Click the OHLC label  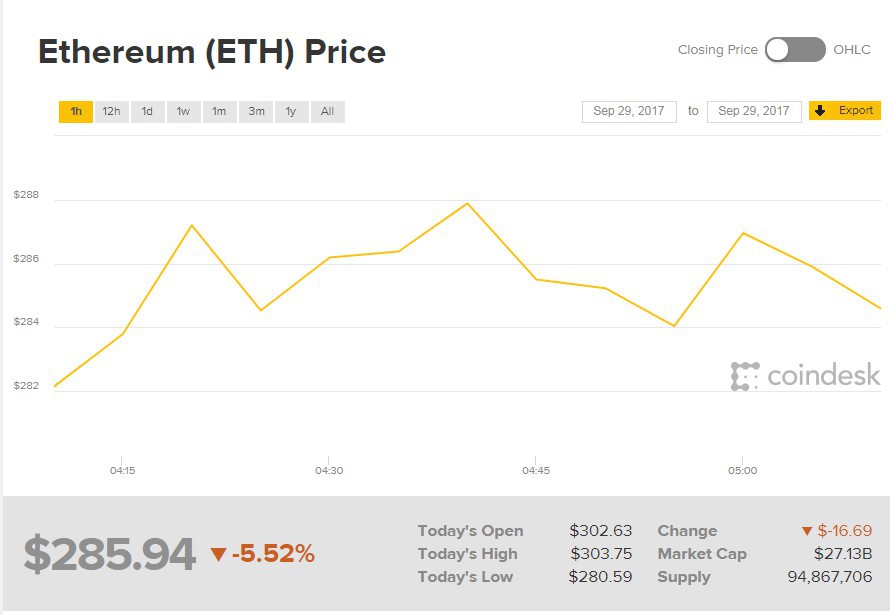(852, 50)
